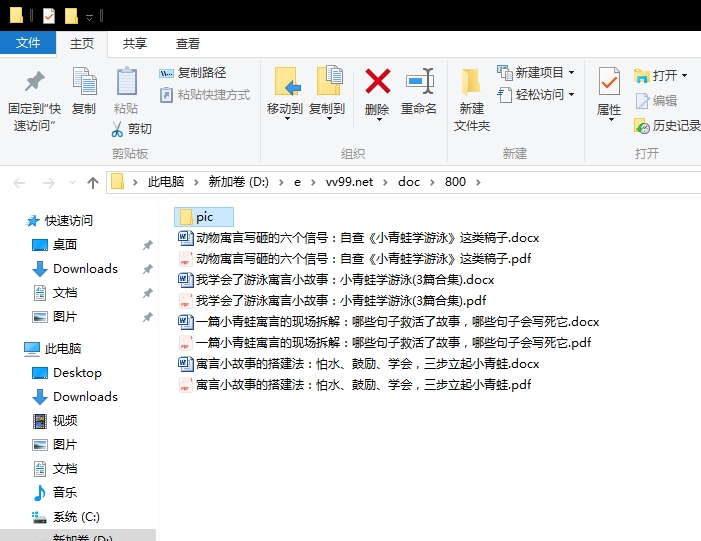
Task: Select 我学会了游泳寓言小故事 .docx file
Action: (x=336, y=279)
